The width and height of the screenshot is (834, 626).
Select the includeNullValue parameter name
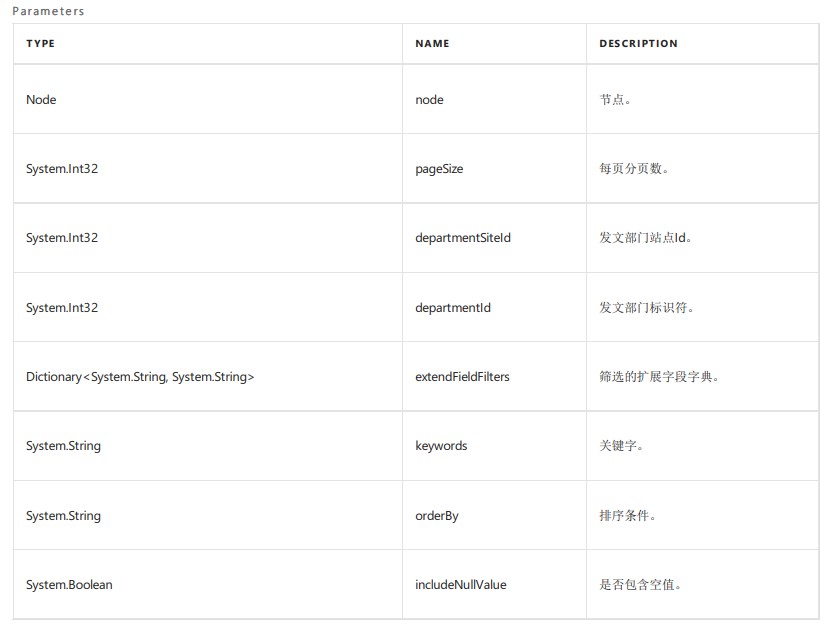pos(461,585)
